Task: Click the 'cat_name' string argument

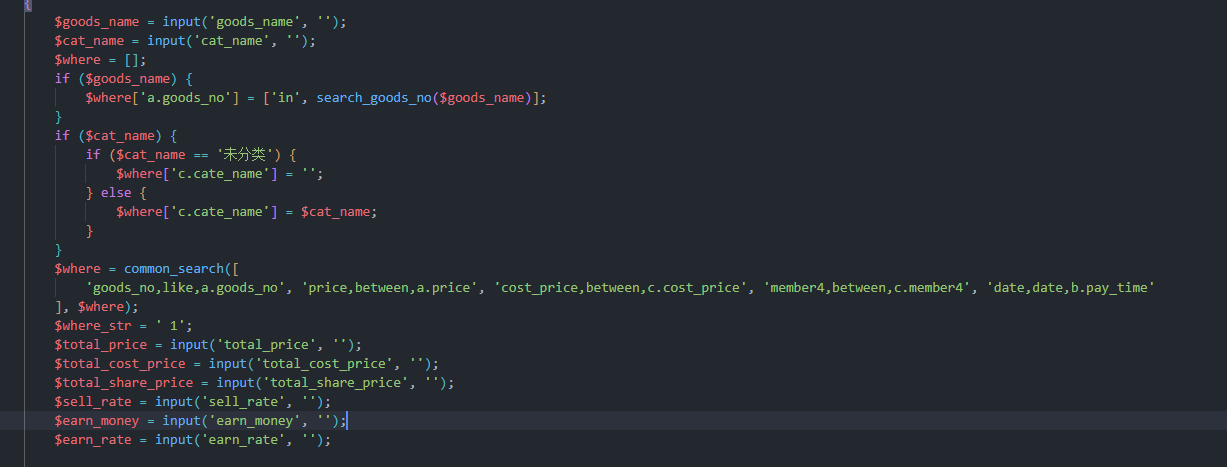Action: [232, 41]
